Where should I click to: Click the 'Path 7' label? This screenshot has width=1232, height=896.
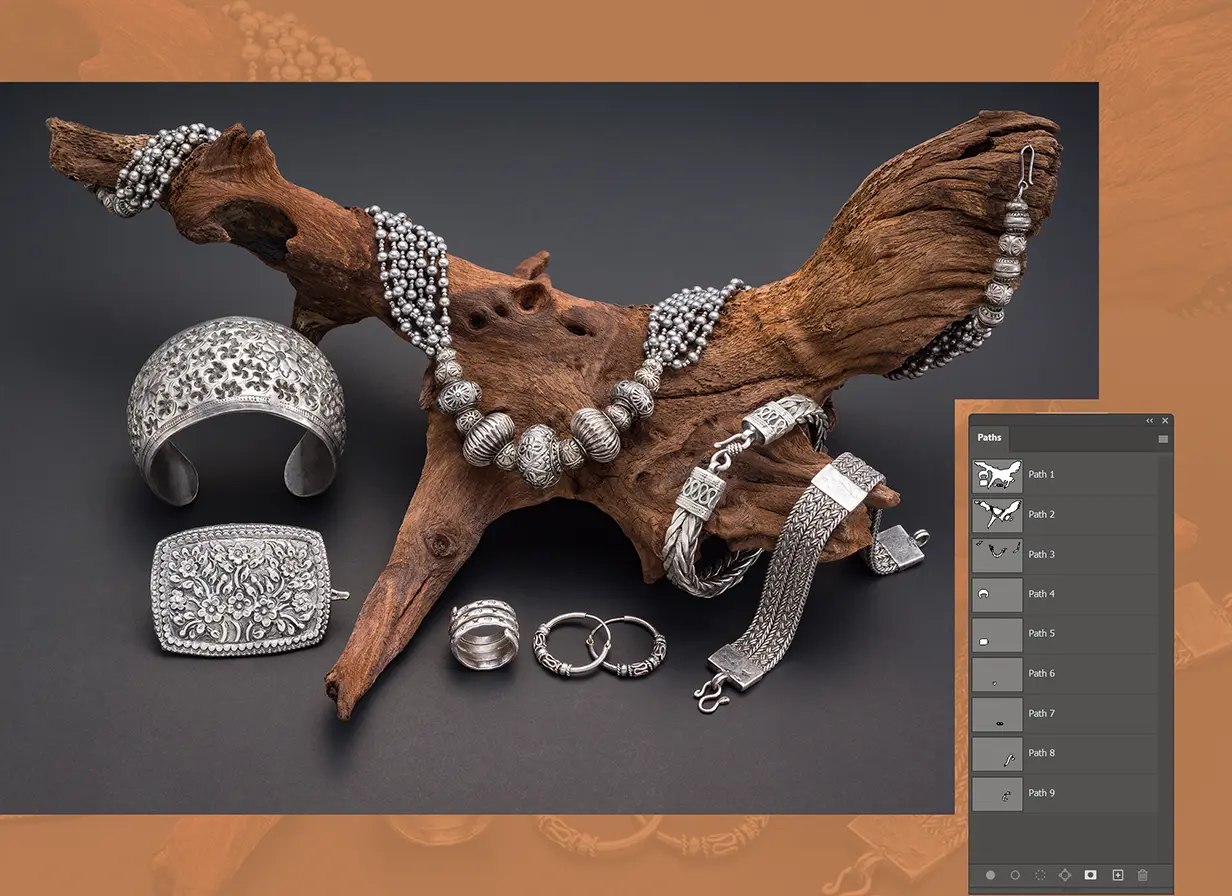[1041, 713]
